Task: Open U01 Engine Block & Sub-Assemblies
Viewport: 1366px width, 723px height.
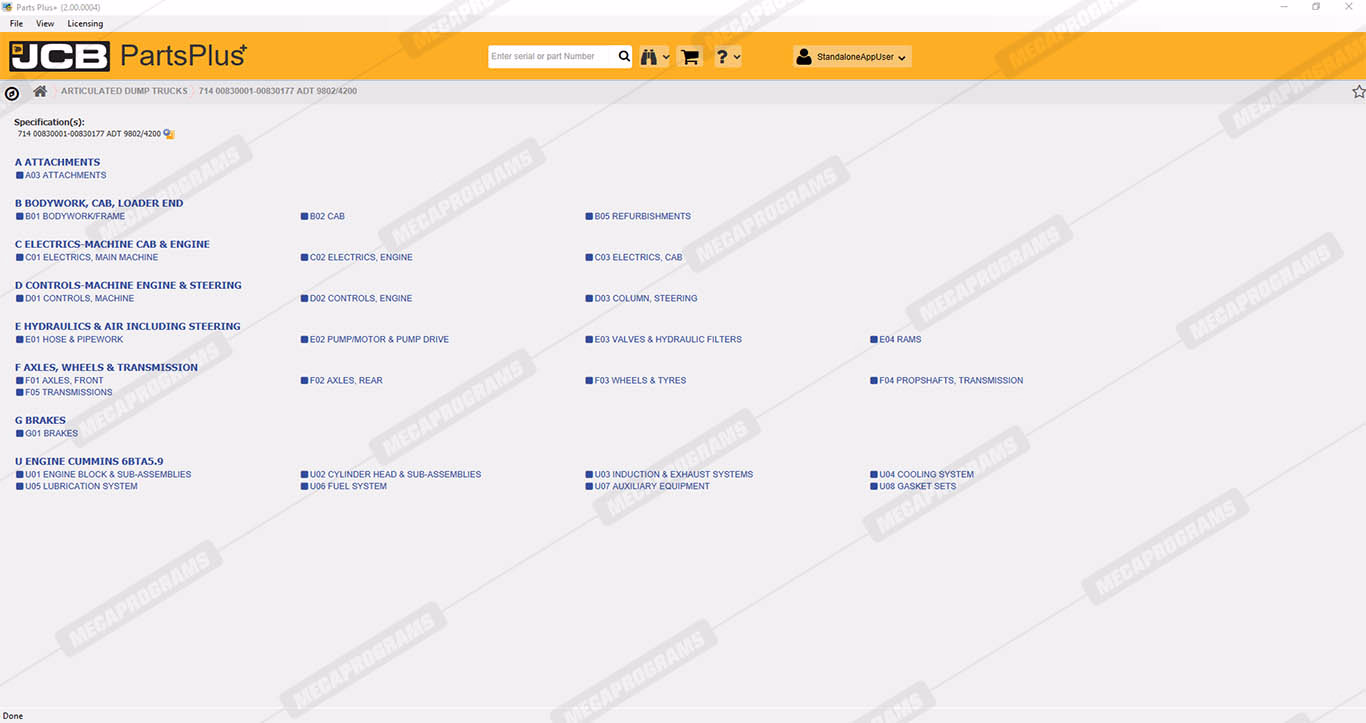Action: click(x=104, y=474)
